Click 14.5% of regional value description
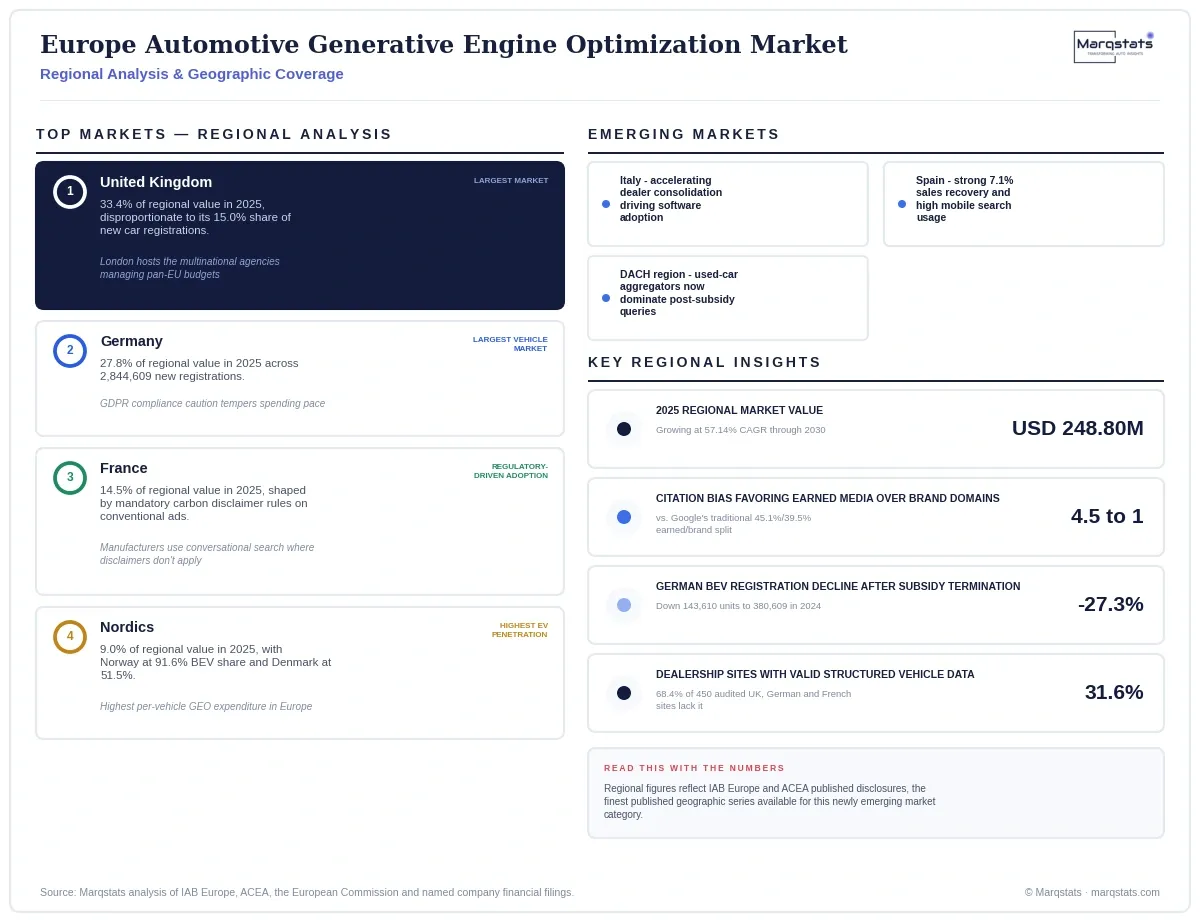The height and width of the screenshot is (922, 1200). (204, 504)
